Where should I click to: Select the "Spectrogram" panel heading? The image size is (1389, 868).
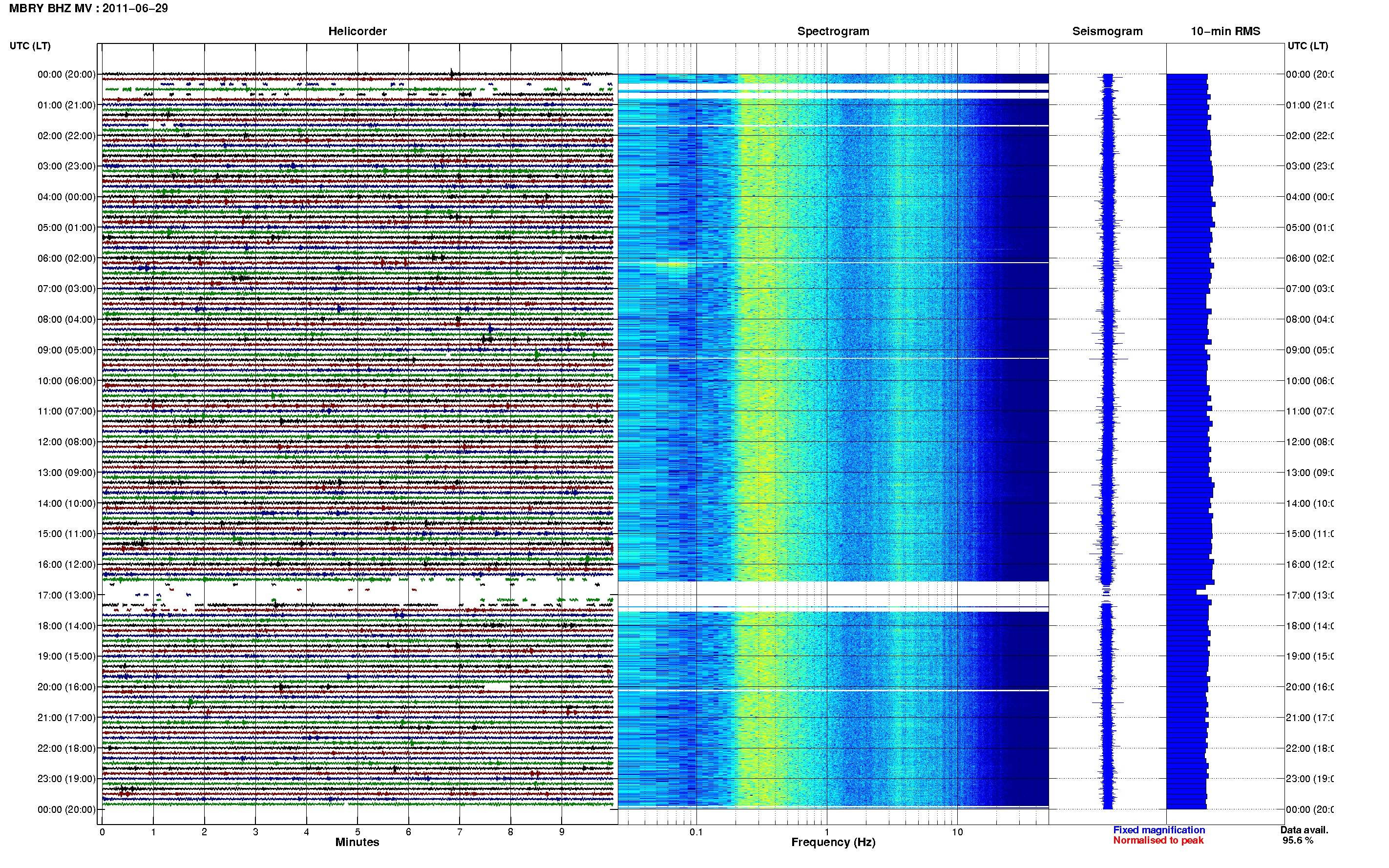pyautogui.click(x=833, y=31)
